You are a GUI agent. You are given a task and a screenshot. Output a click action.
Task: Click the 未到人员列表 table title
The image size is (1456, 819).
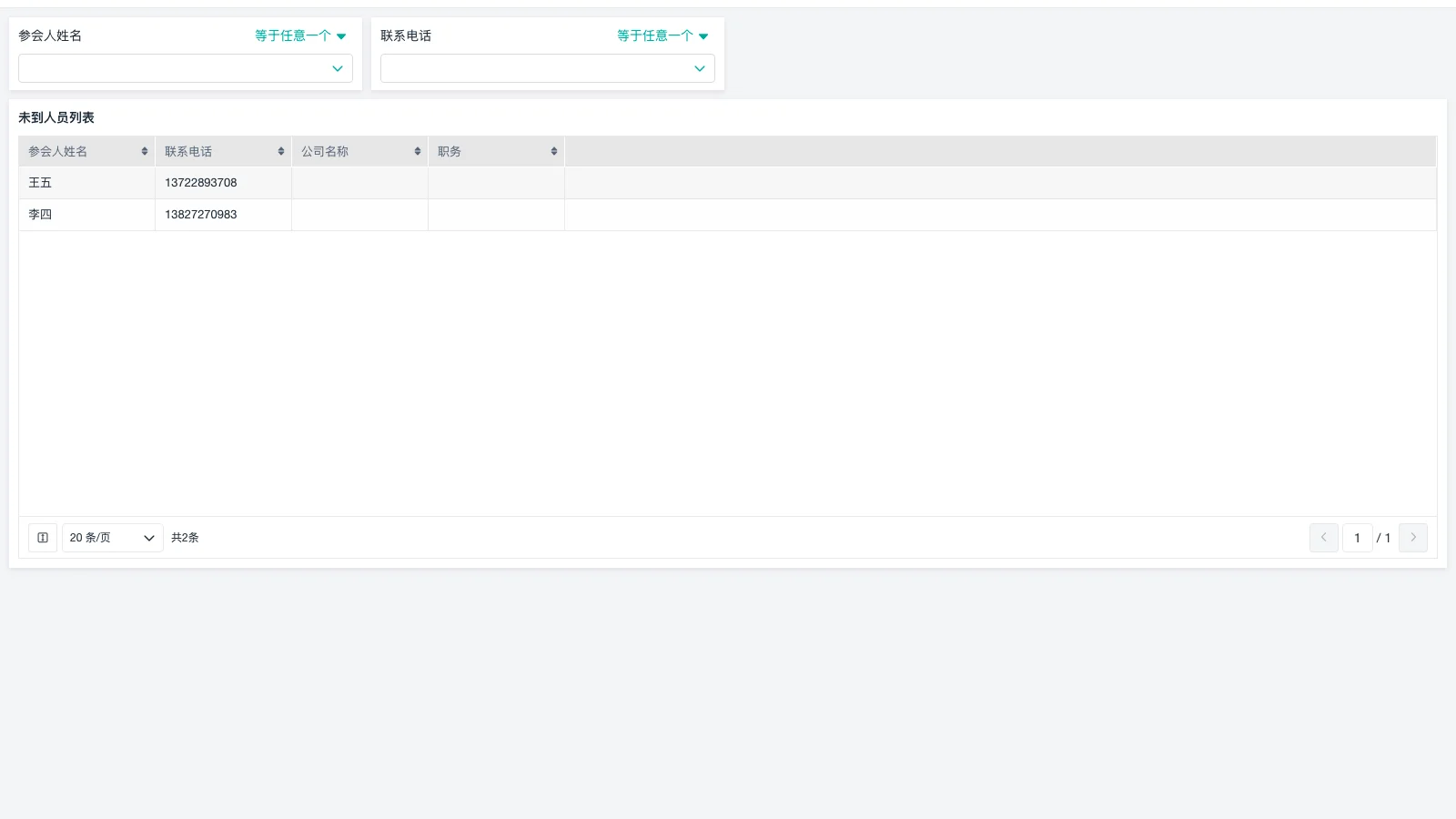click(x=56, y=117)
